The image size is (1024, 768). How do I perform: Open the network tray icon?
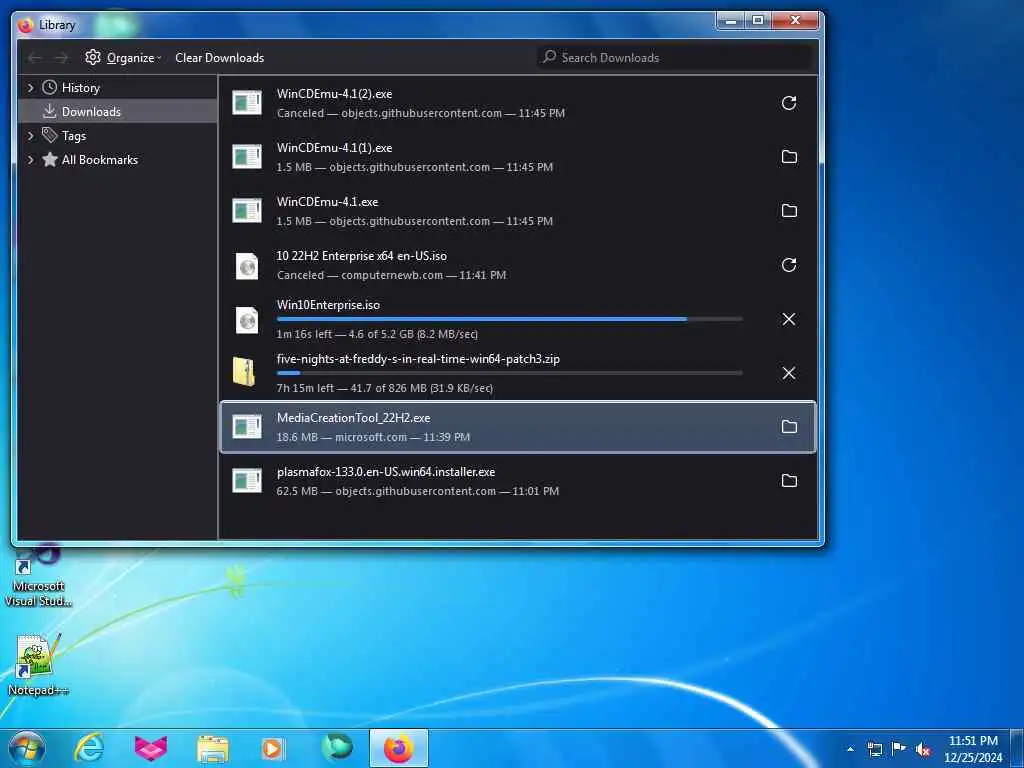point(875,749)
